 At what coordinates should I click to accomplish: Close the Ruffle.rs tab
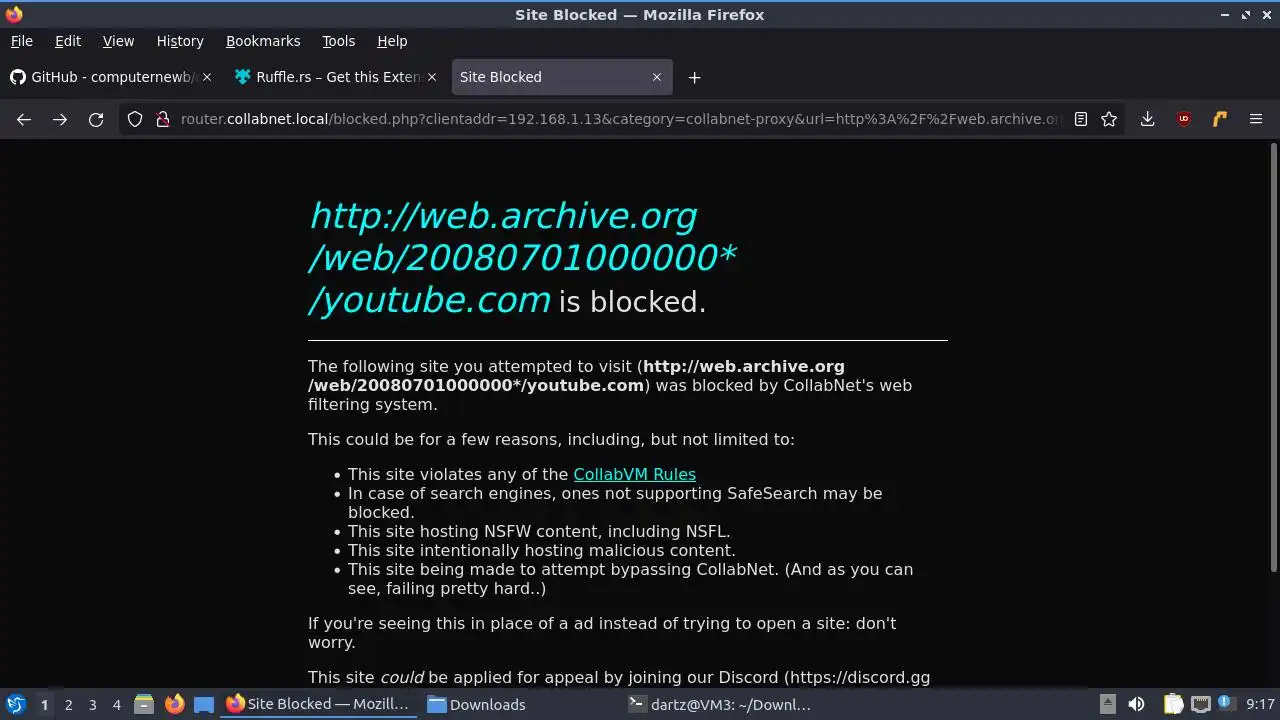[x=432, y=77]
